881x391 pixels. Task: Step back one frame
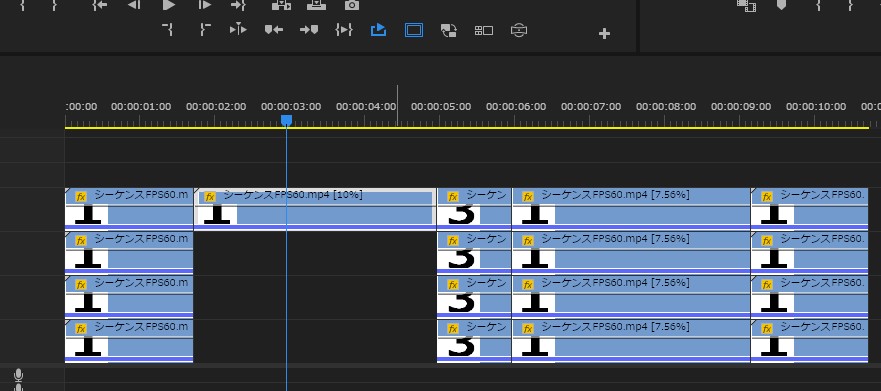(134, 4)
